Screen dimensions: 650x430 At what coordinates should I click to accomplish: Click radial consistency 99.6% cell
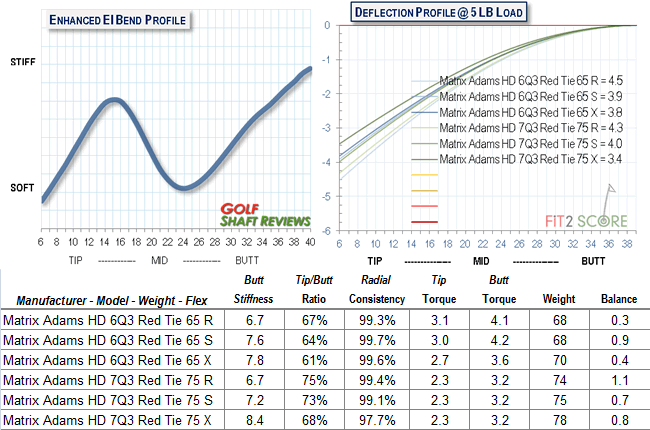click(377, 360)
